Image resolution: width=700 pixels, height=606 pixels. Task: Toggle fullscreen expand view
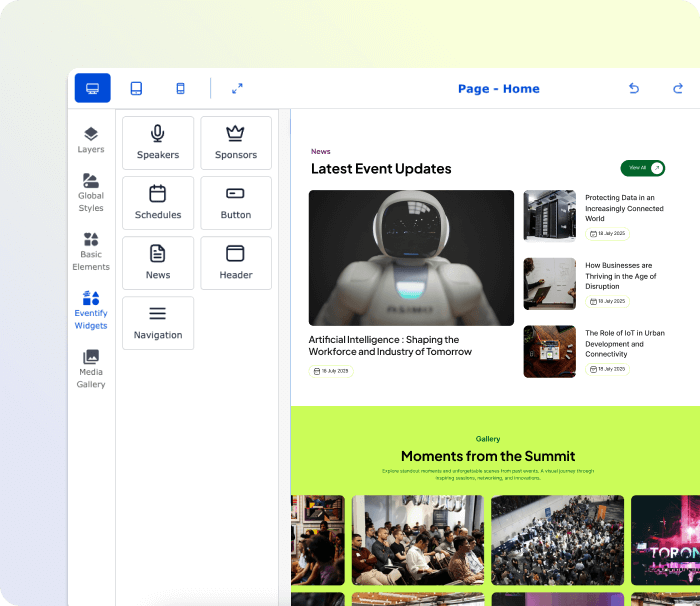coord(237,88)
